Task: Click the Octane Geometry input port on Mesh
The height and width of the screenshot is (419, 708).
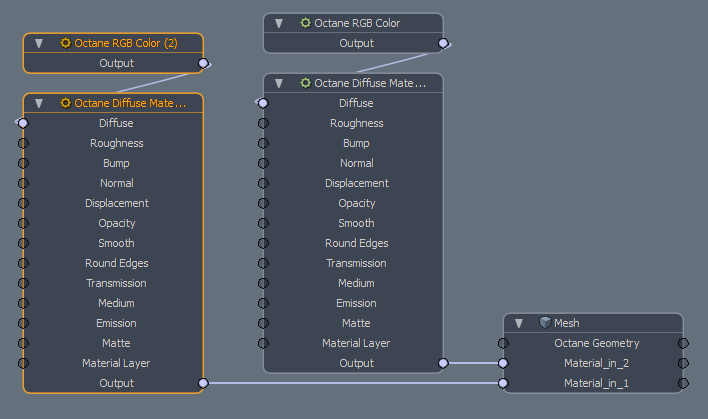Action: tap(503, 343)
